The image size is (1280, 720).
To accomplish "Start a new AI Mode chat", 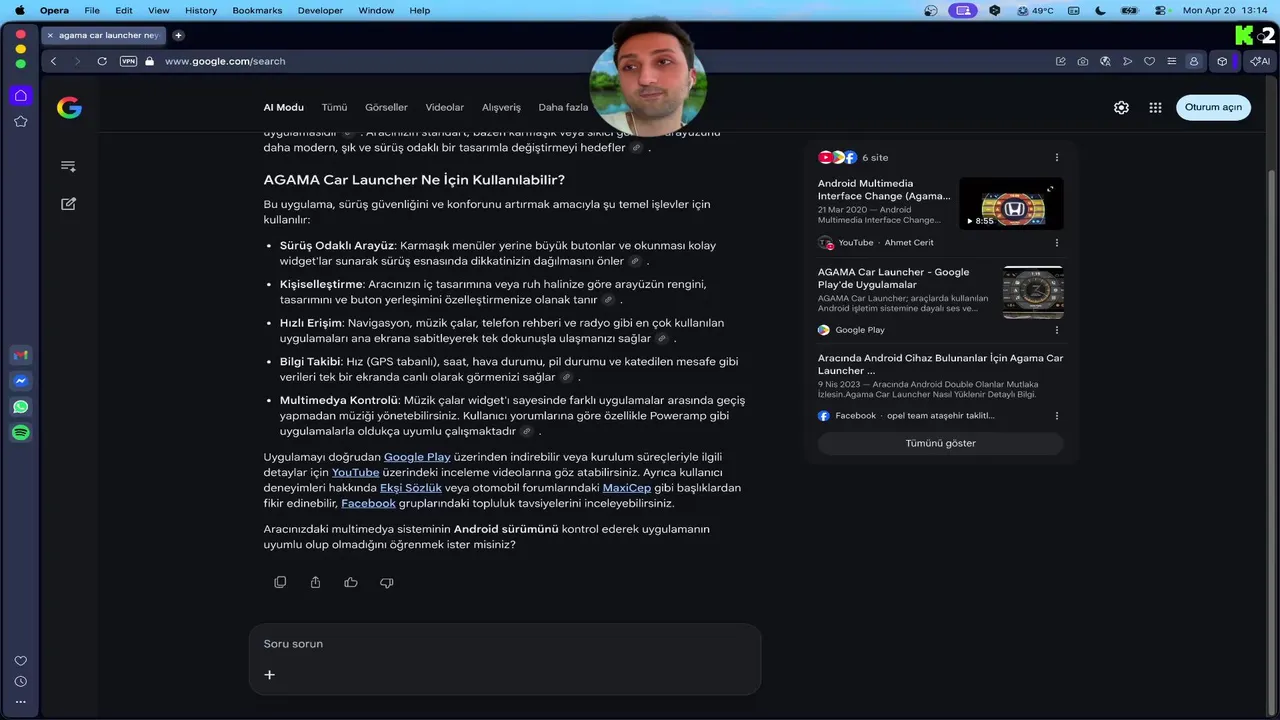I will [x=68, y=204].
